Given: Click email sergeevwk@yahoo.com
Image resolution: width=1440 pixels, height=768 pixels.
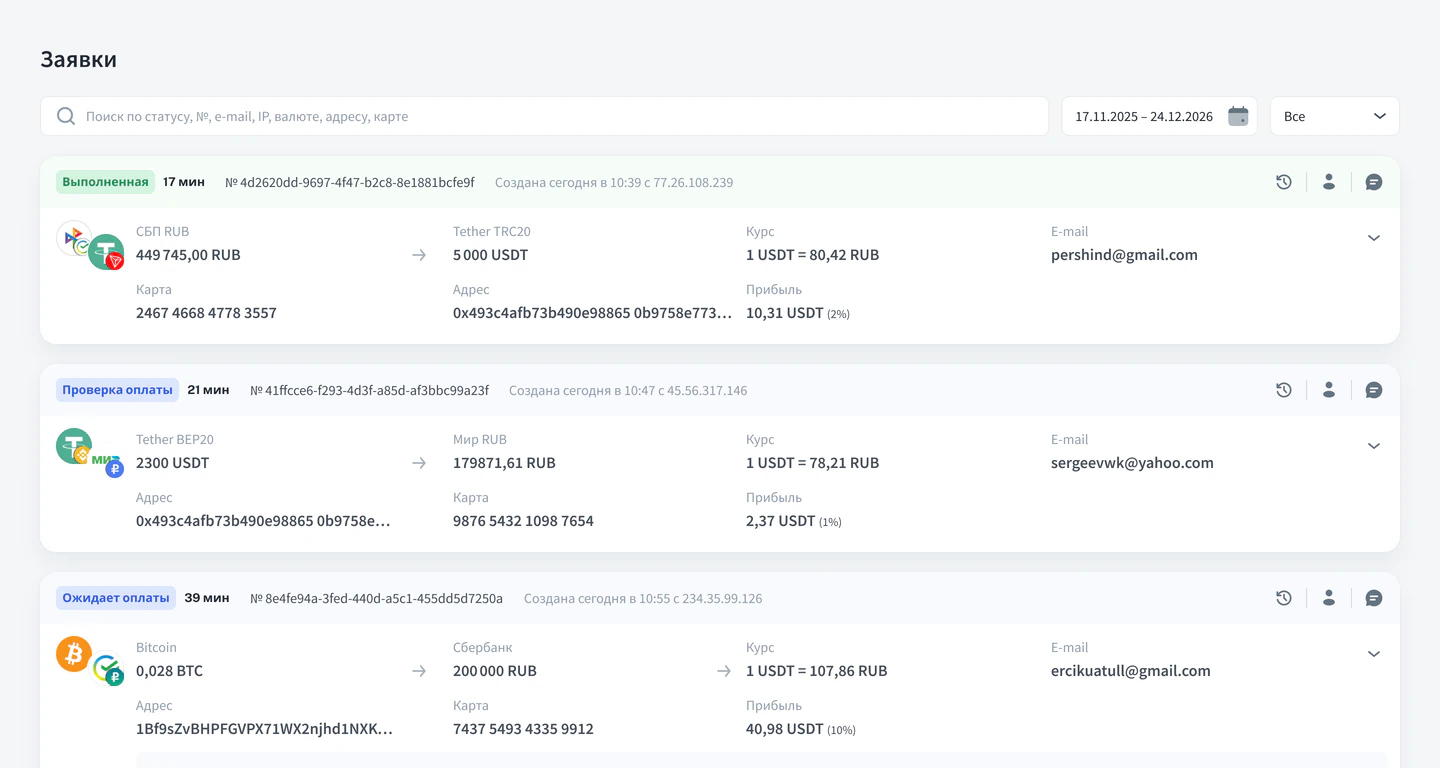Looking at the screenshot, I should tap(1132, 463).
